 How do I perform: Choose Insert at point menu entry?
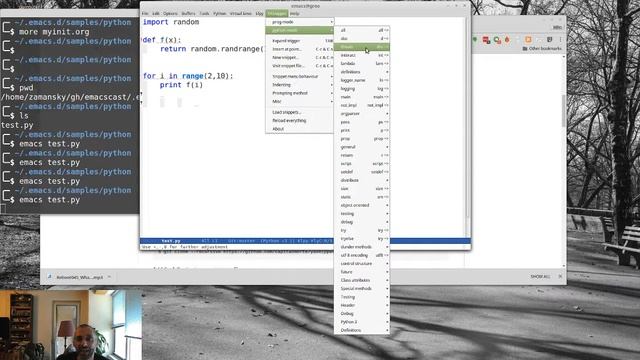point(300,49)
